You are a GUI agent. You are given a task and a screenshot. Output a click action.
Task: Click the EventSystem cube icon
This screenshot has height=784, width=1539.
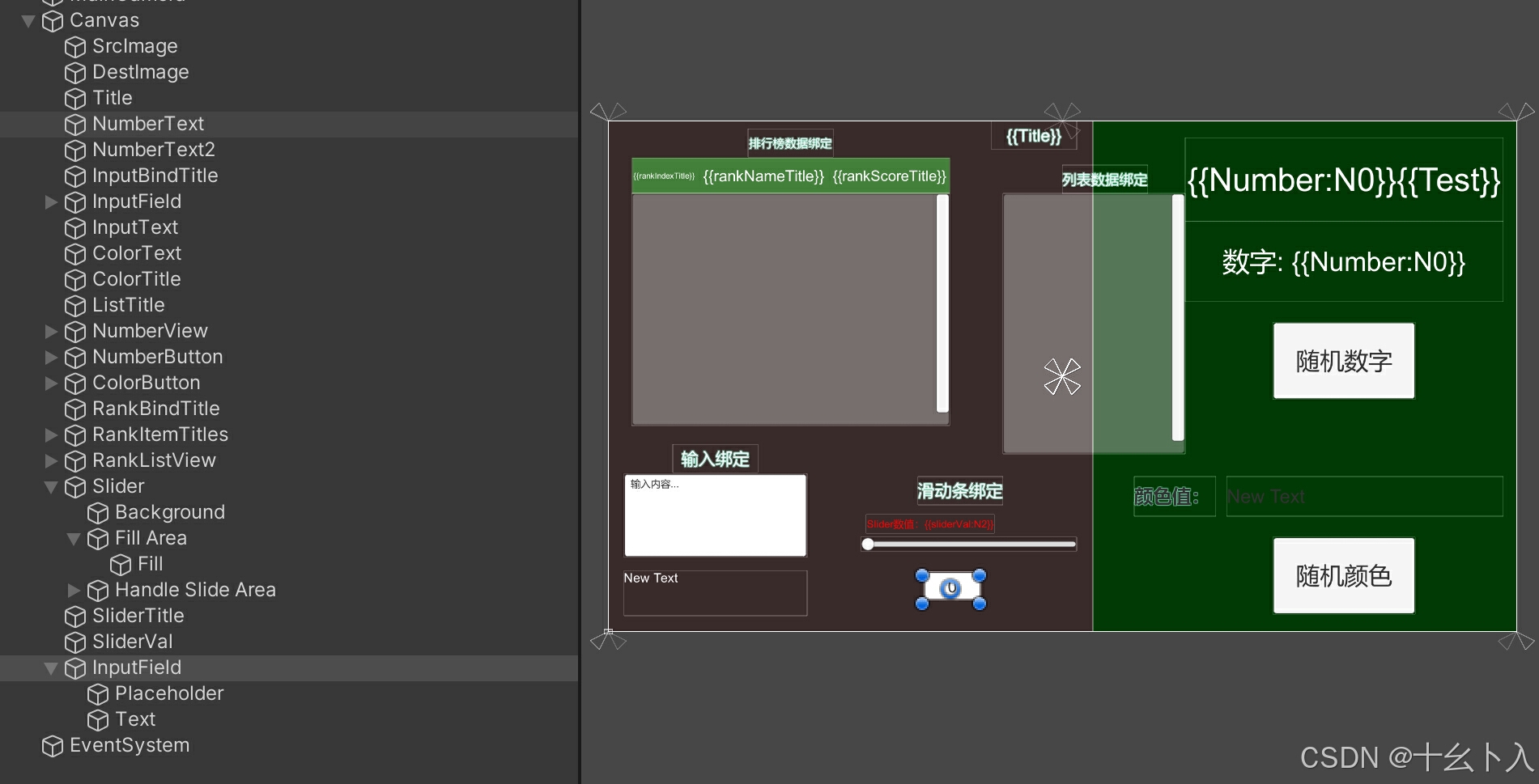tap(53, 746)
